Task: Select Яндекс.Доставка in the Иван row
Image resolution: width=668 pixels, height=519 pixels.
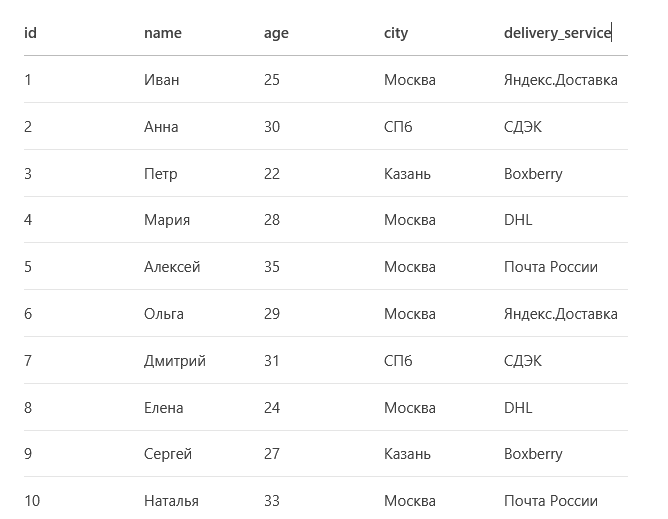Action: tap(561, 80)
